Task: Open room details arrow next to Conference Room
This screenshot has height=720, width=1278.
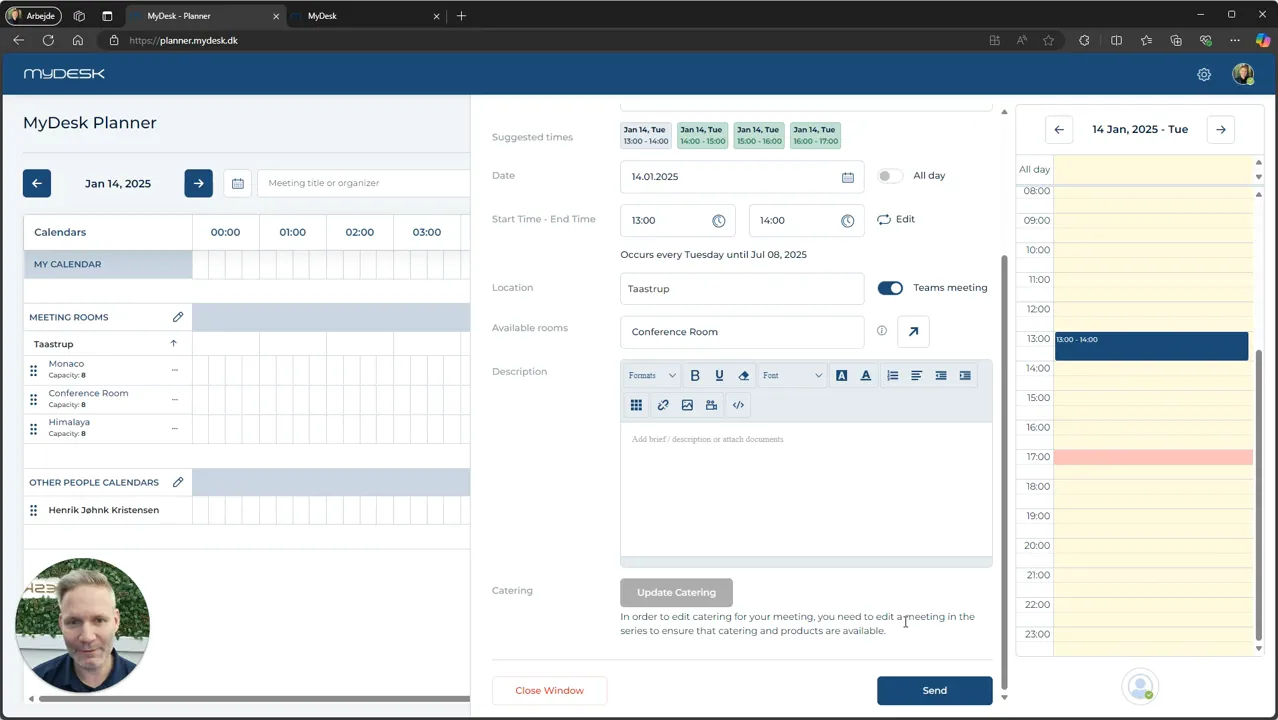Action: click(x=913, y=332)
